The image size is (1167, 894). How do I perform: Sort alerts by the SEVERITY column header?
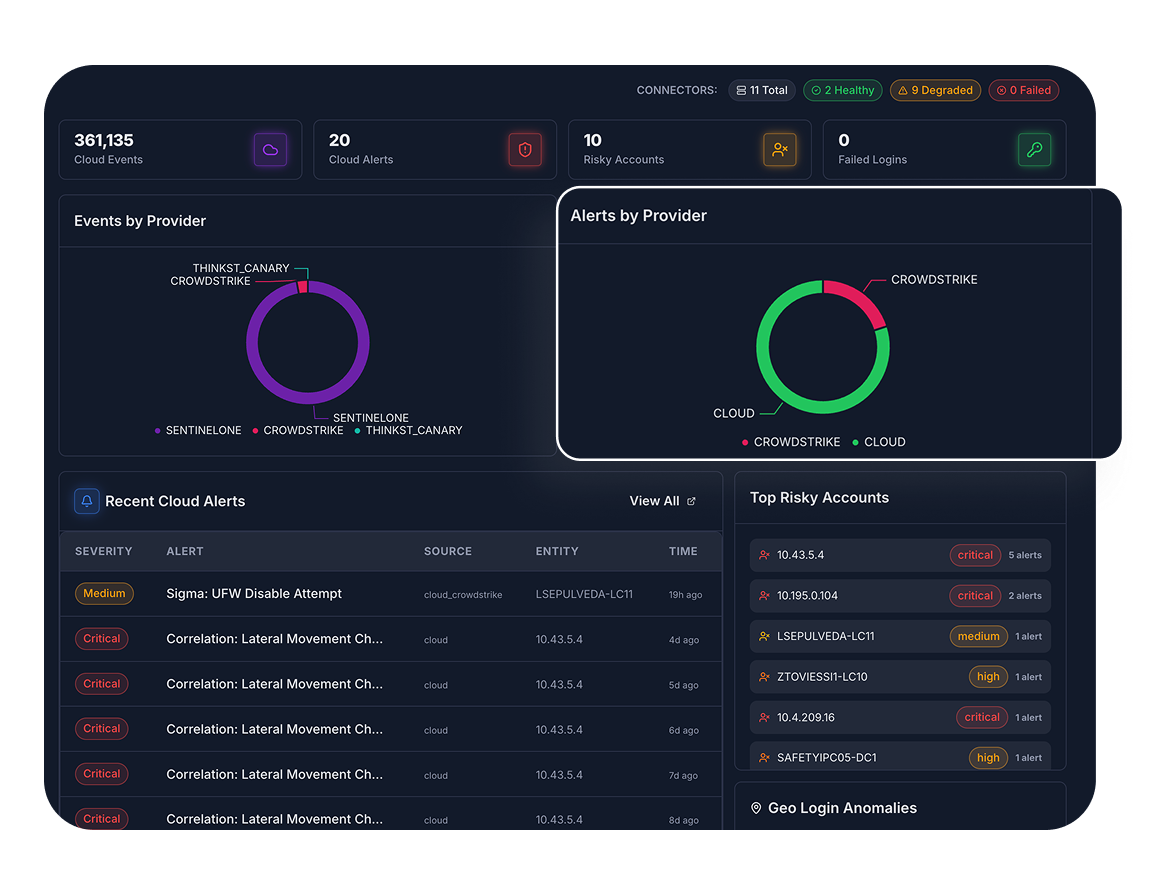(103, 552)
